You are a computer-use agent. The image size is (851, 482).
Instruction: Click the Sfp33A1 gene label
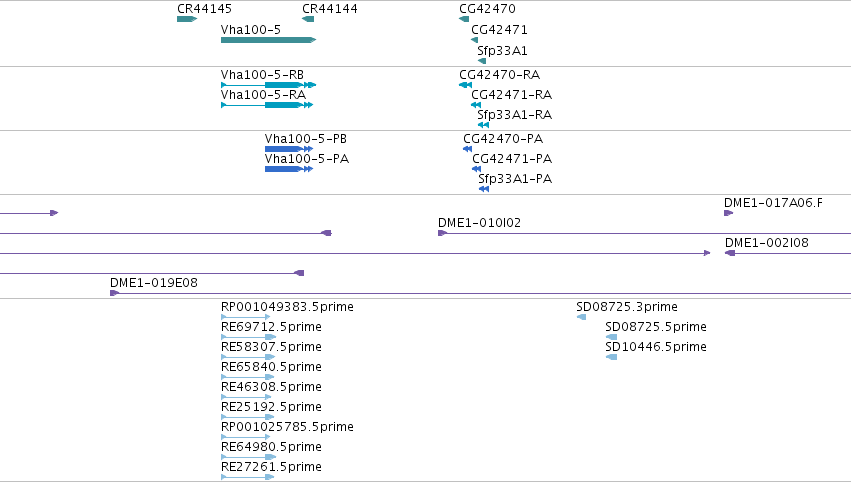click(502, 51)
